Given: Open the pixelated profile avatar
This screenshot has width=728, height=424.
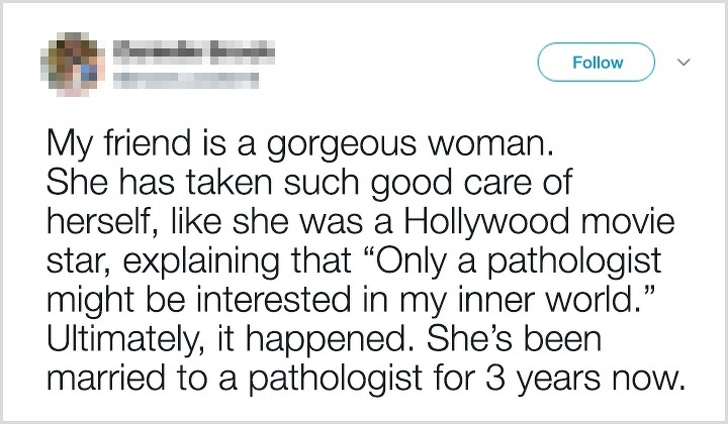Looking at the screenshot, I should [x=73, y=64].
